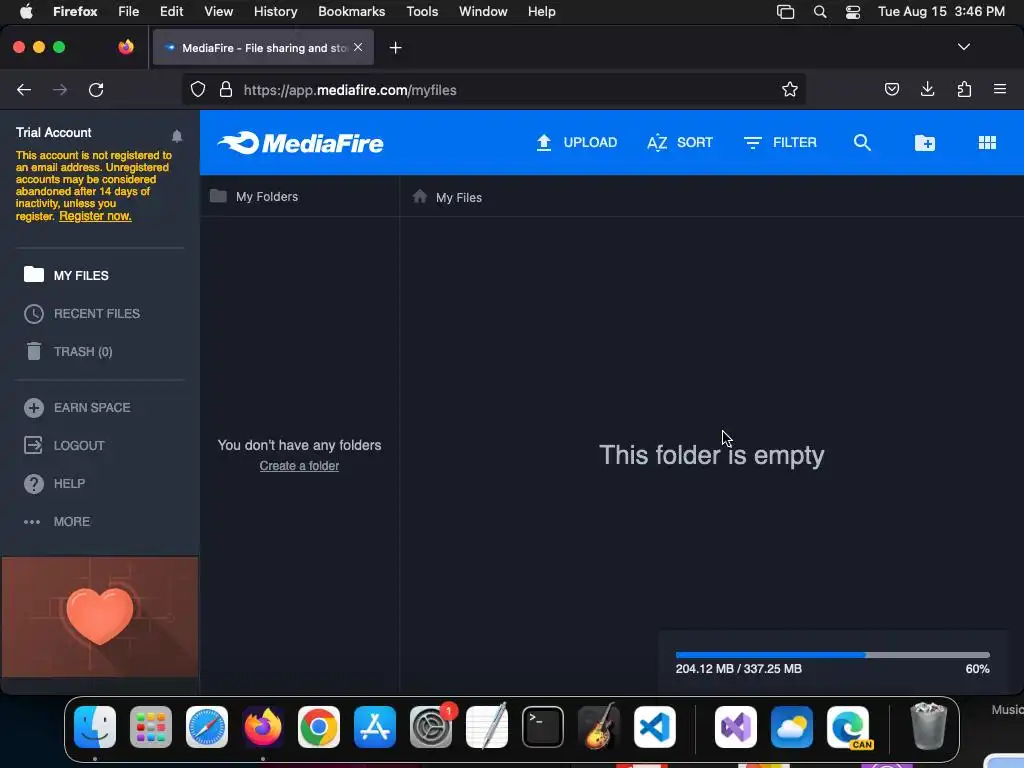Open App Store from the Dock

pyautogui.click(x=375, y=727)
